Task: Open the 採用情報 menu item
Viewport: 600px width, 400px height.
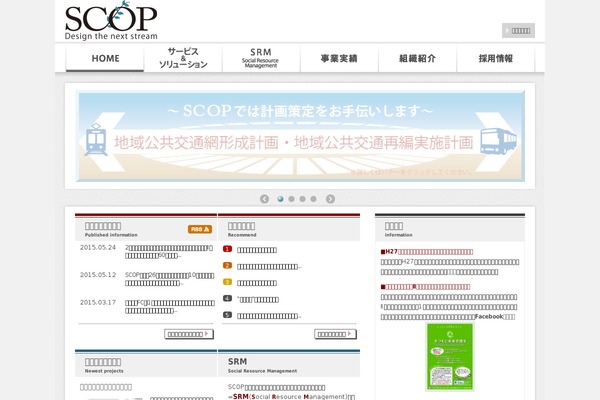Action: 496,58
